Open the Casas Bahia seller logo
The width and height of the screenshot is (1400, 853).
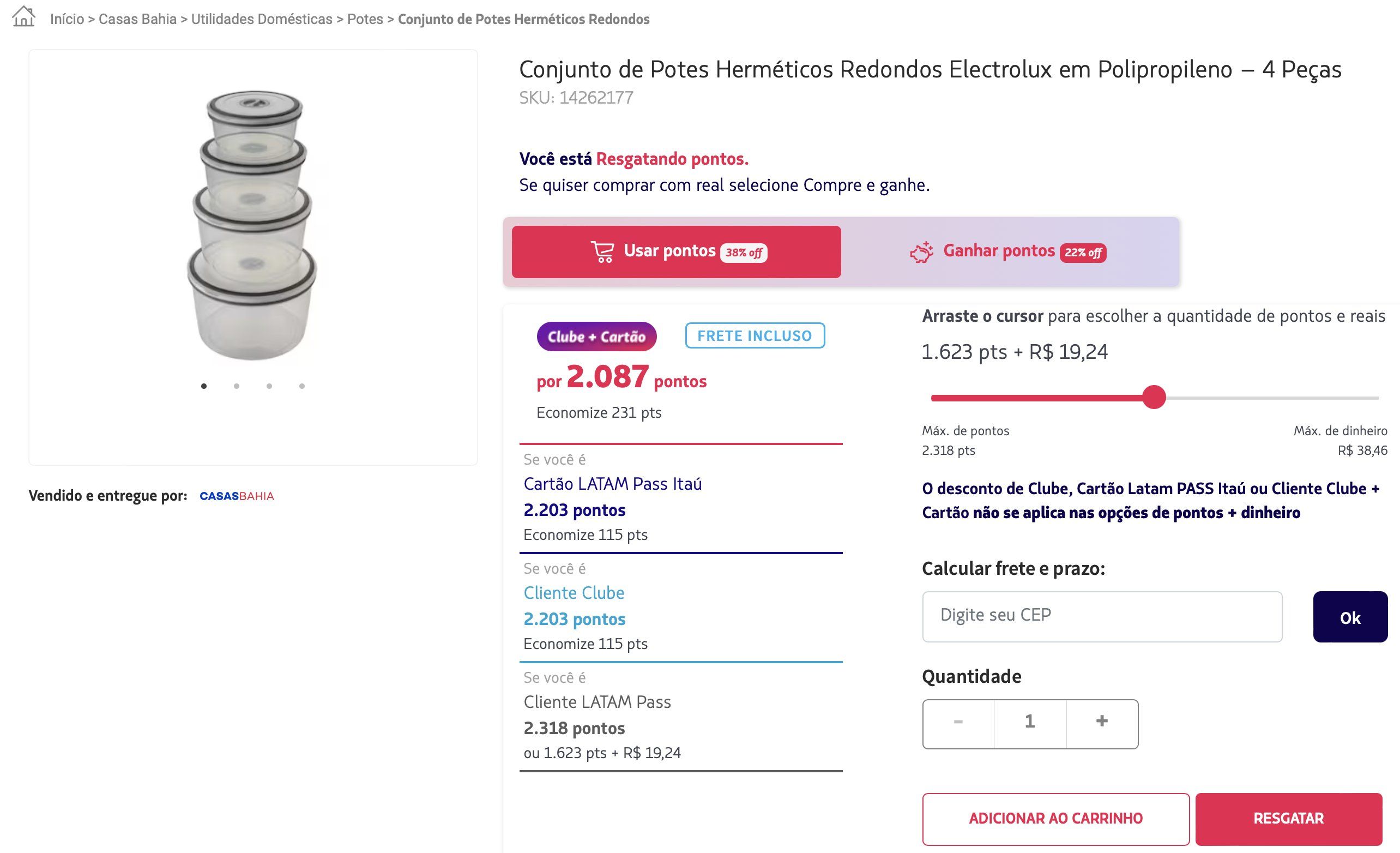click(237, 496)
